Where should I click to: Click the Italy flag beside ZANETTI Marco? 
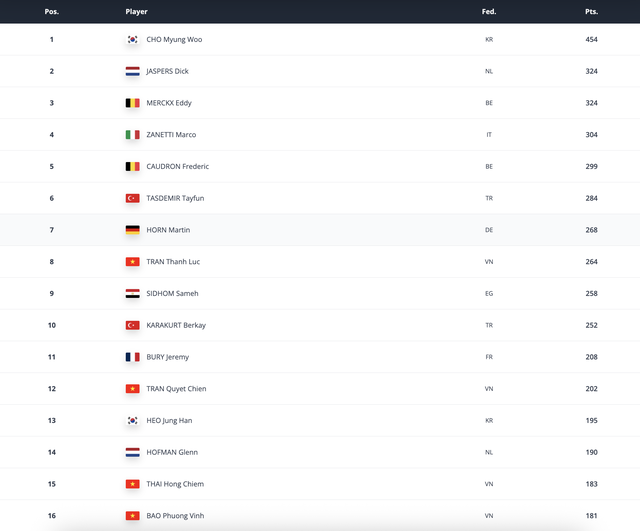(132, 135)
